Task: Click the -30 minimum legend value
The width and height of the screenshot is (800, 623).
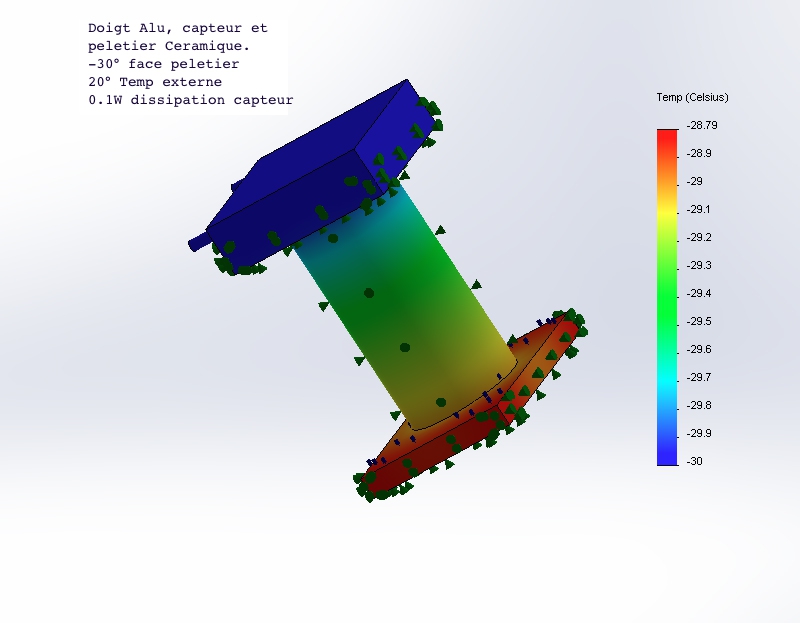Action: click(695, 461)
